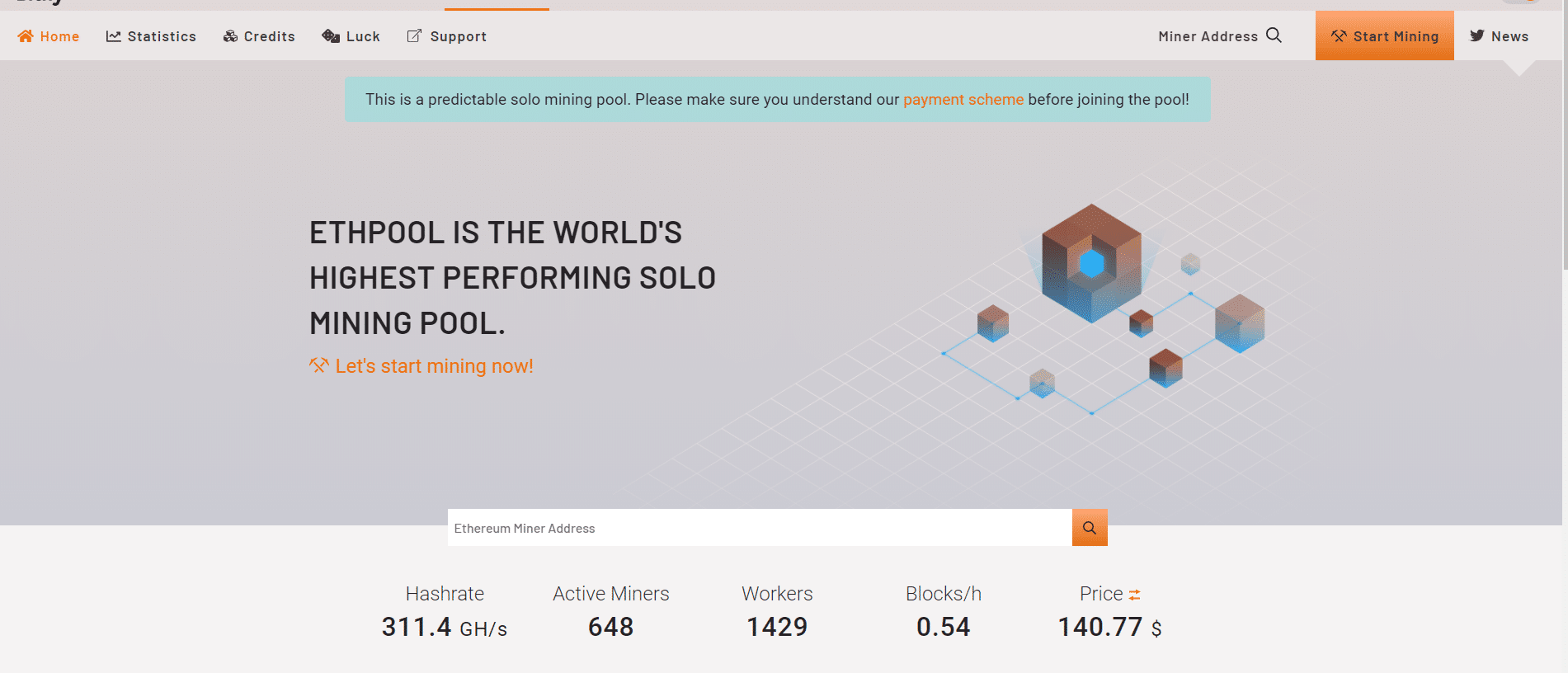Click the house icon next to Home
This screenshot has height=673, width=1568.
(x=26, y=36)
